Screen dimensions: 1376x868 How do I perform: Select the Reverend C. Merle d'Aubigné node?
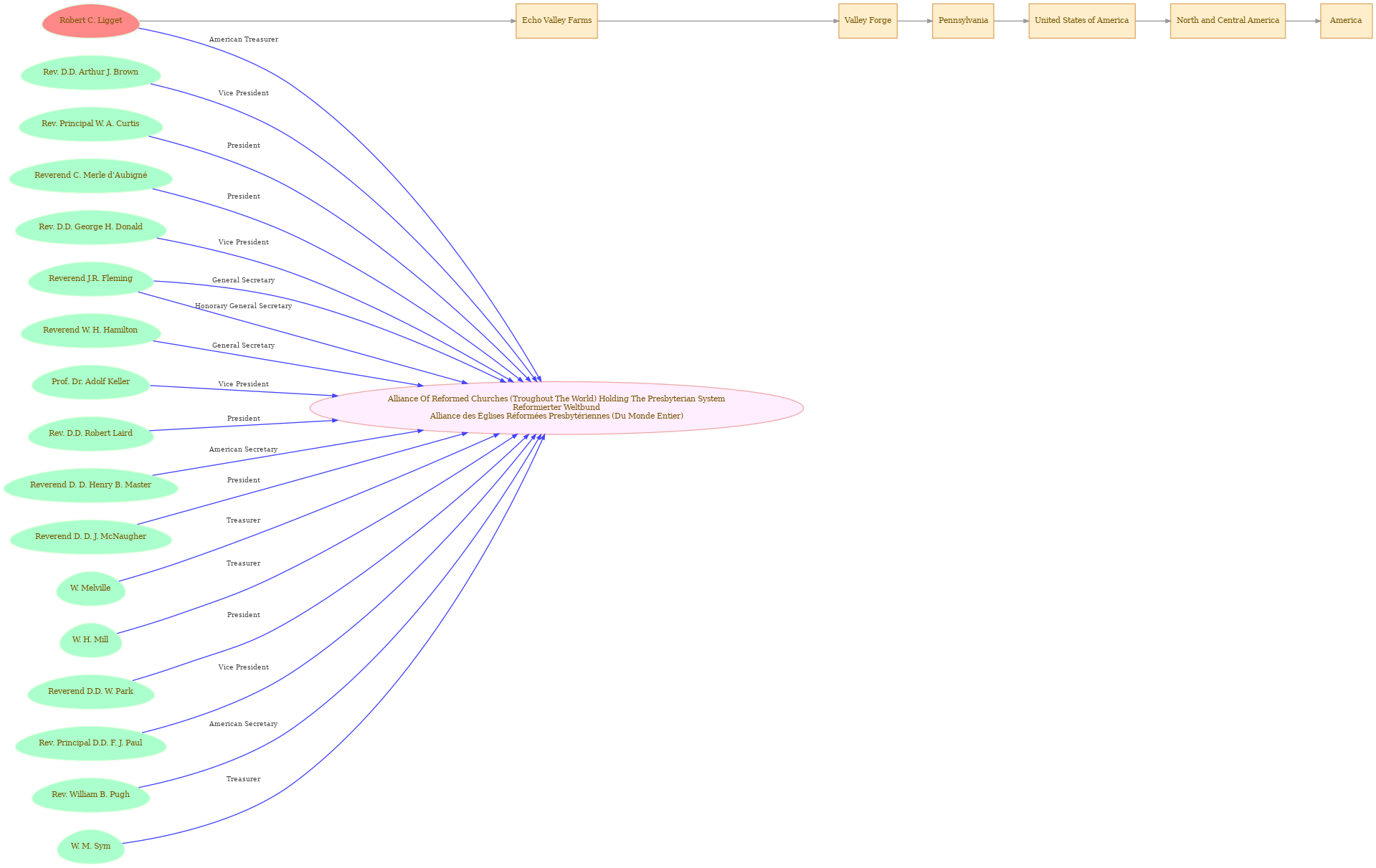[91, 176]
